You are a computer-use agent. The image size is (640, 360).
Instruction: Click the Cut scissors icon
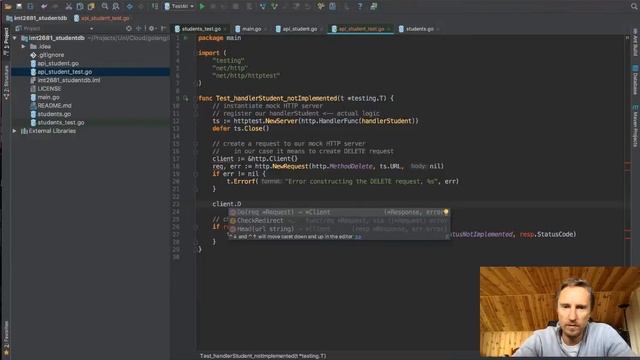coord(69,7)
